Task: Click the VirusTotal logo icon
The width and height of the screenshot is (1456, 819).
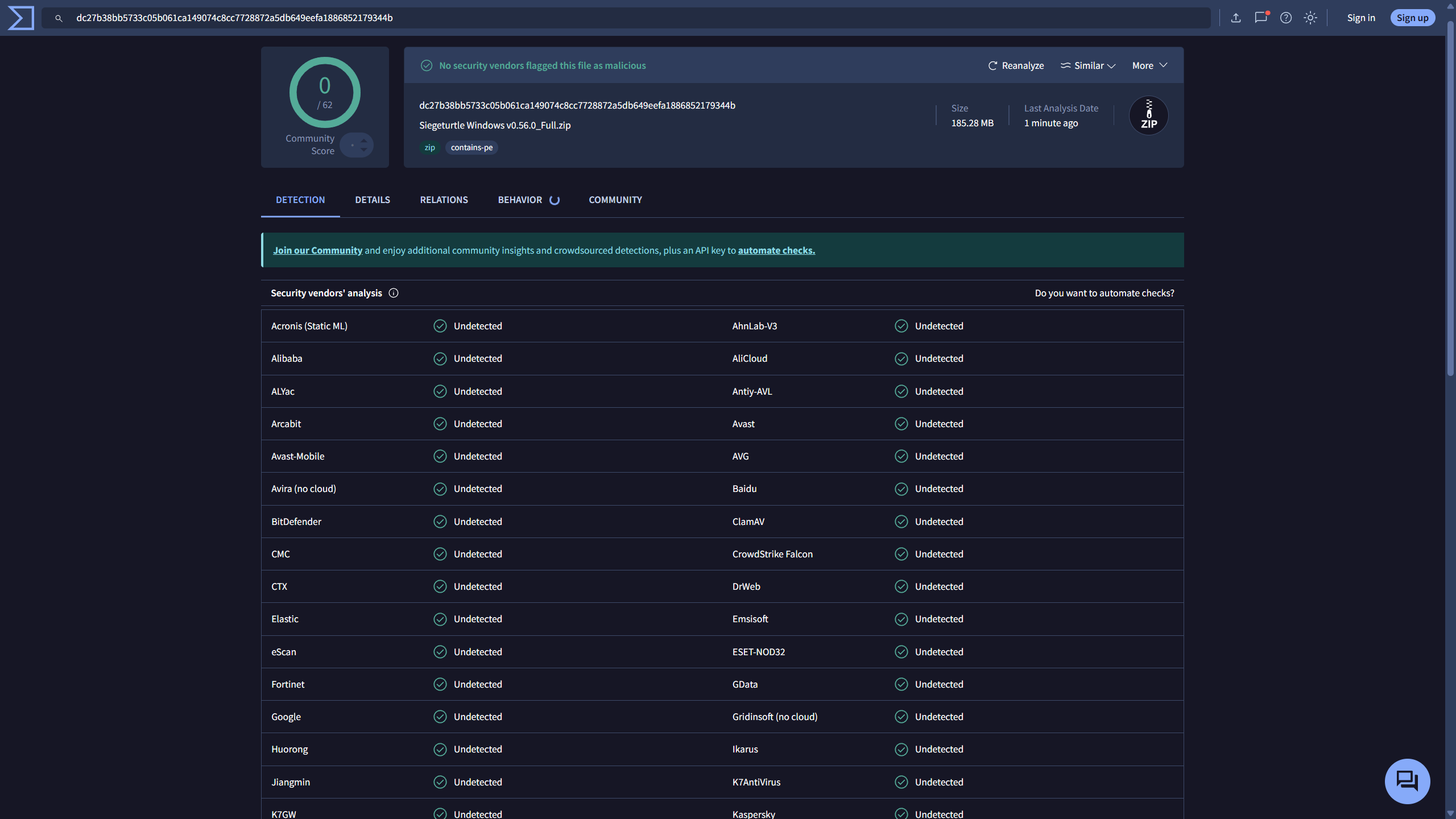Action: [x=21, y=18]
